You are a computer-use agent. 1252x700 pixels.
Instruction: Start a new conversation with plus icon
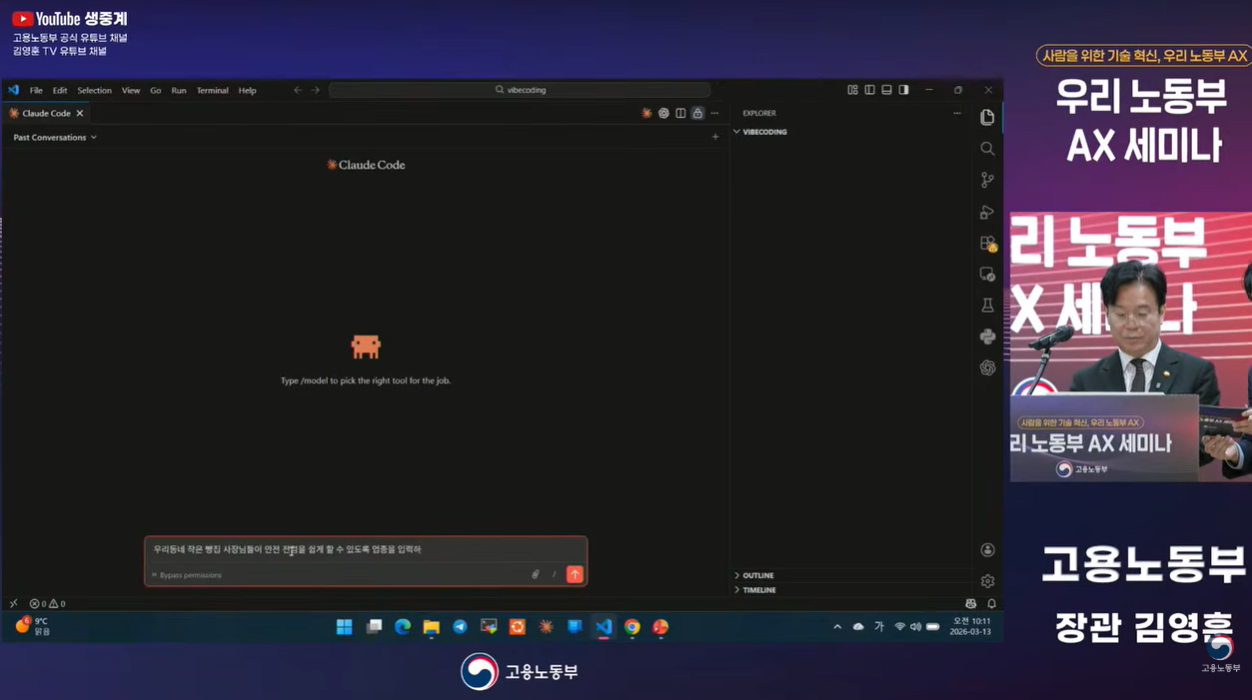click(715, 137)
